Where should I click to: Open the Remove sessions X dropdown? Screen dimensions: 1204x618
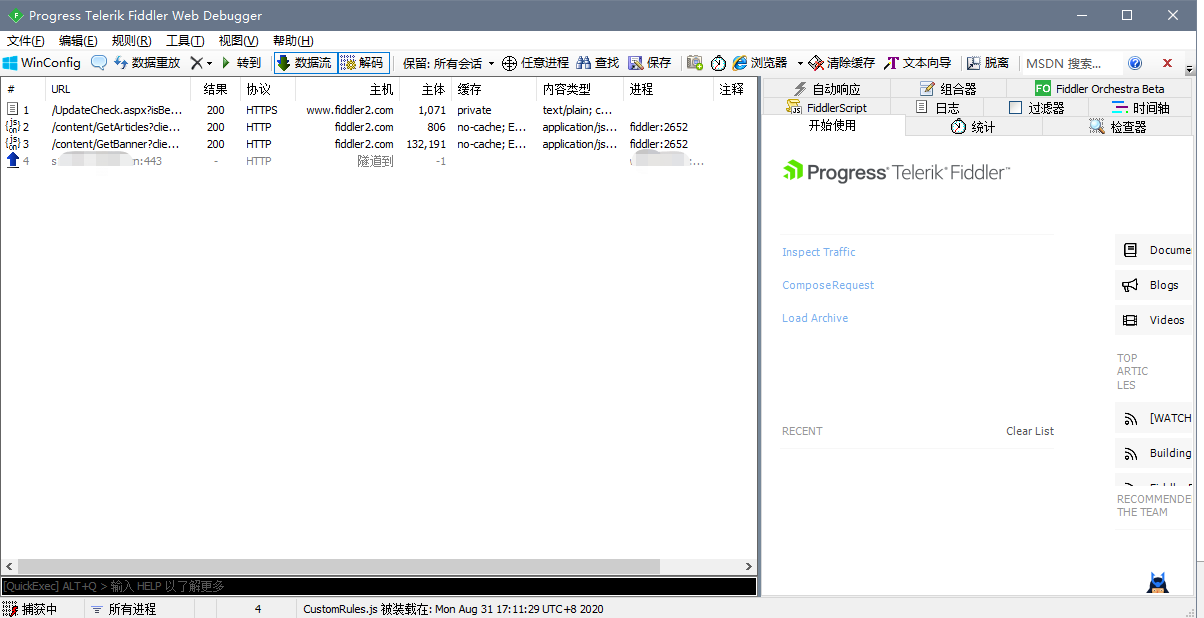pyautogui.click(x=201, y=63)
